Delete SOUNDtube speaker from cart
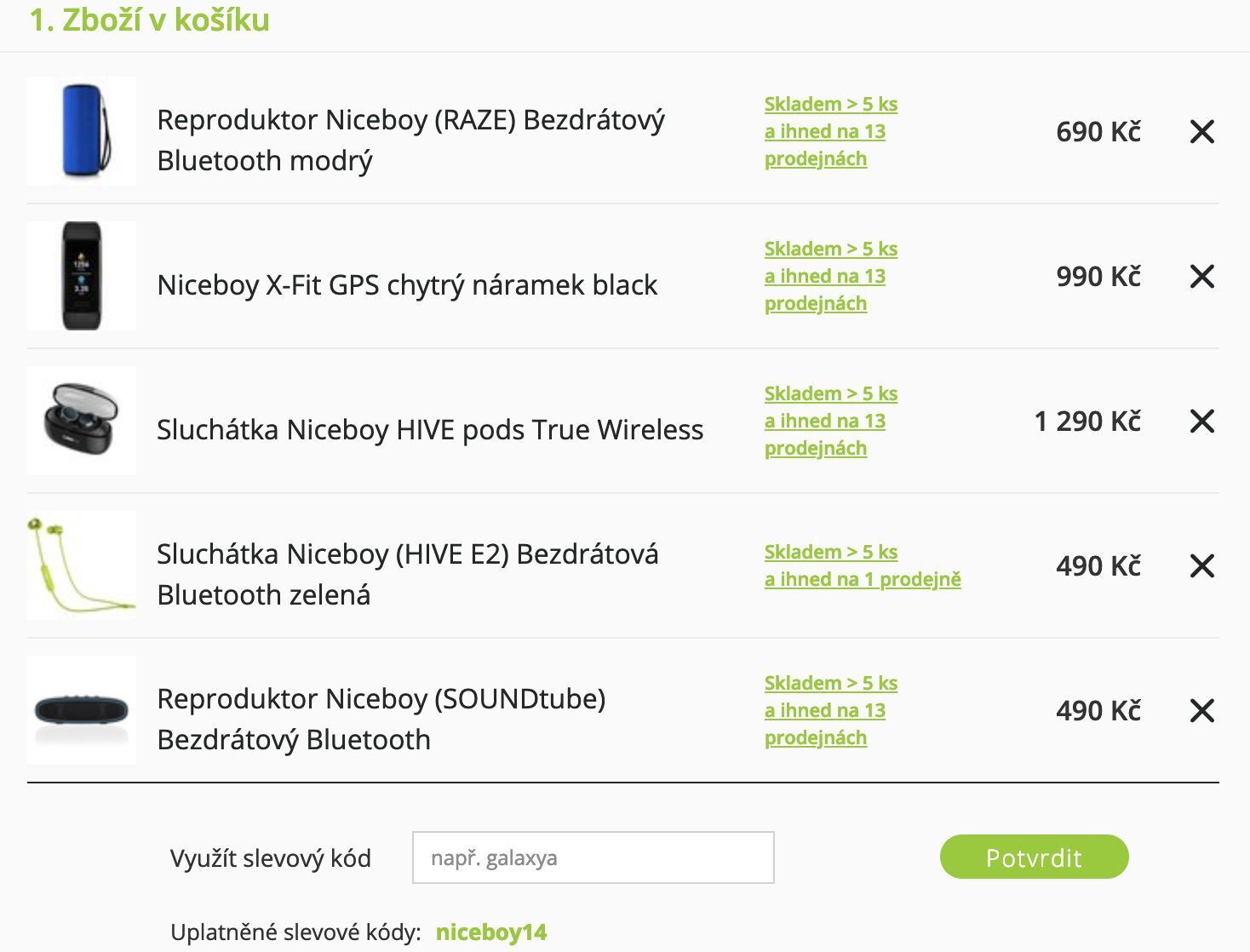 (1201, 711)
